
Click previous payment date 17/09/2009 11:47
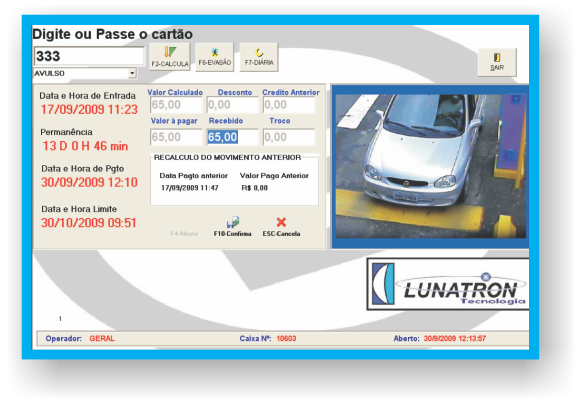tap(190, 188)
